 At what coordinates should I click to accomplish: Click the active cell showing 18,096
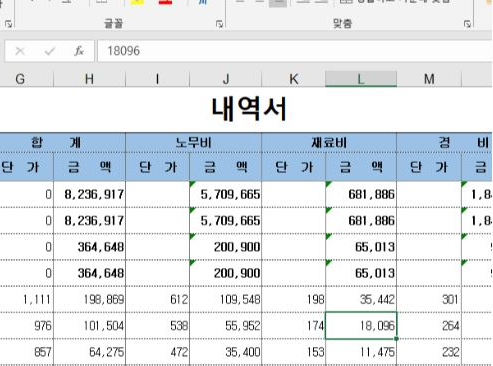pyautogui.click(x=361, y=326)
